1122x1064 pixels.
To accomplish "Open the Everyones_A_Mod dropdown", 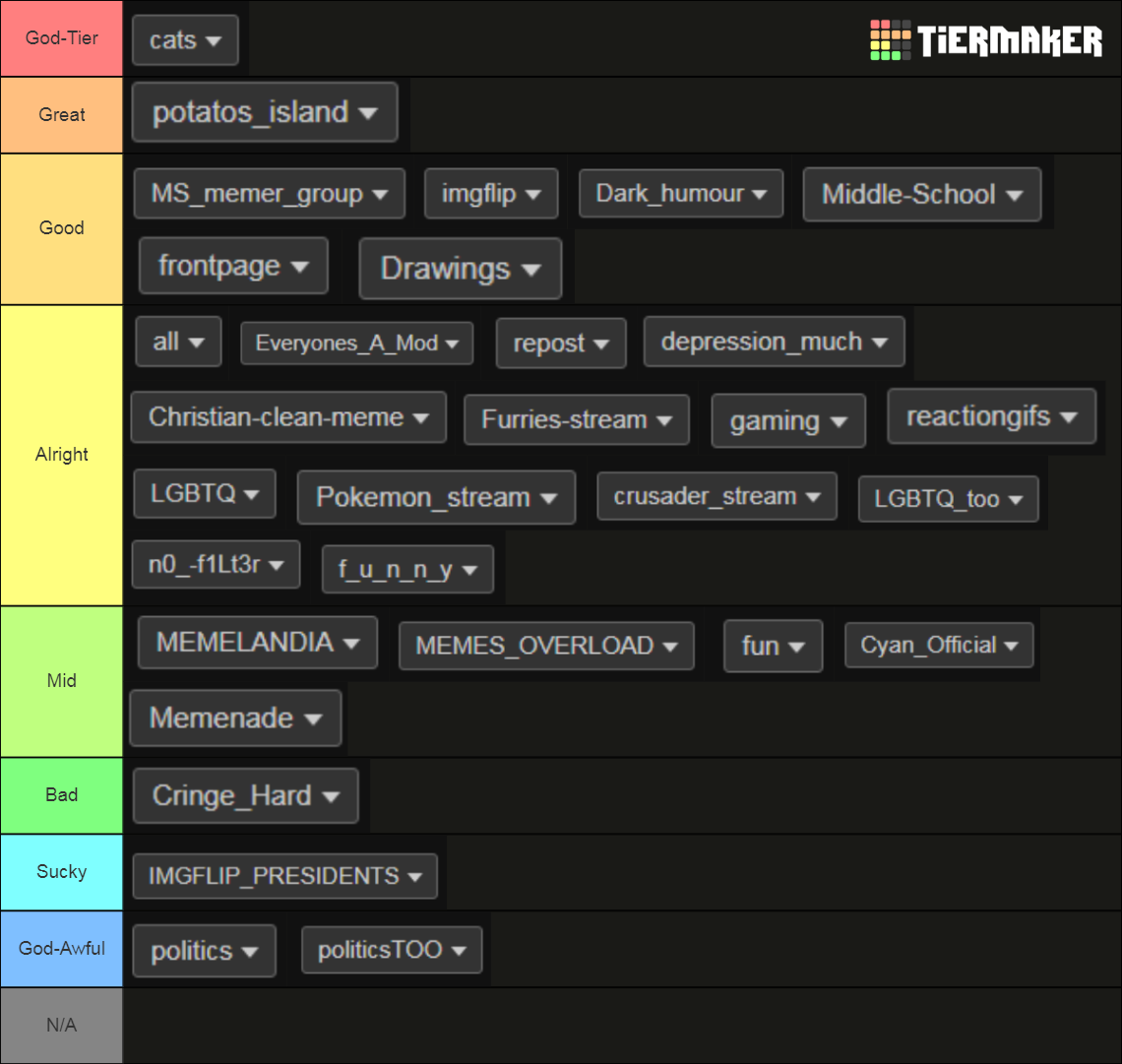I will tap(356, 344).
